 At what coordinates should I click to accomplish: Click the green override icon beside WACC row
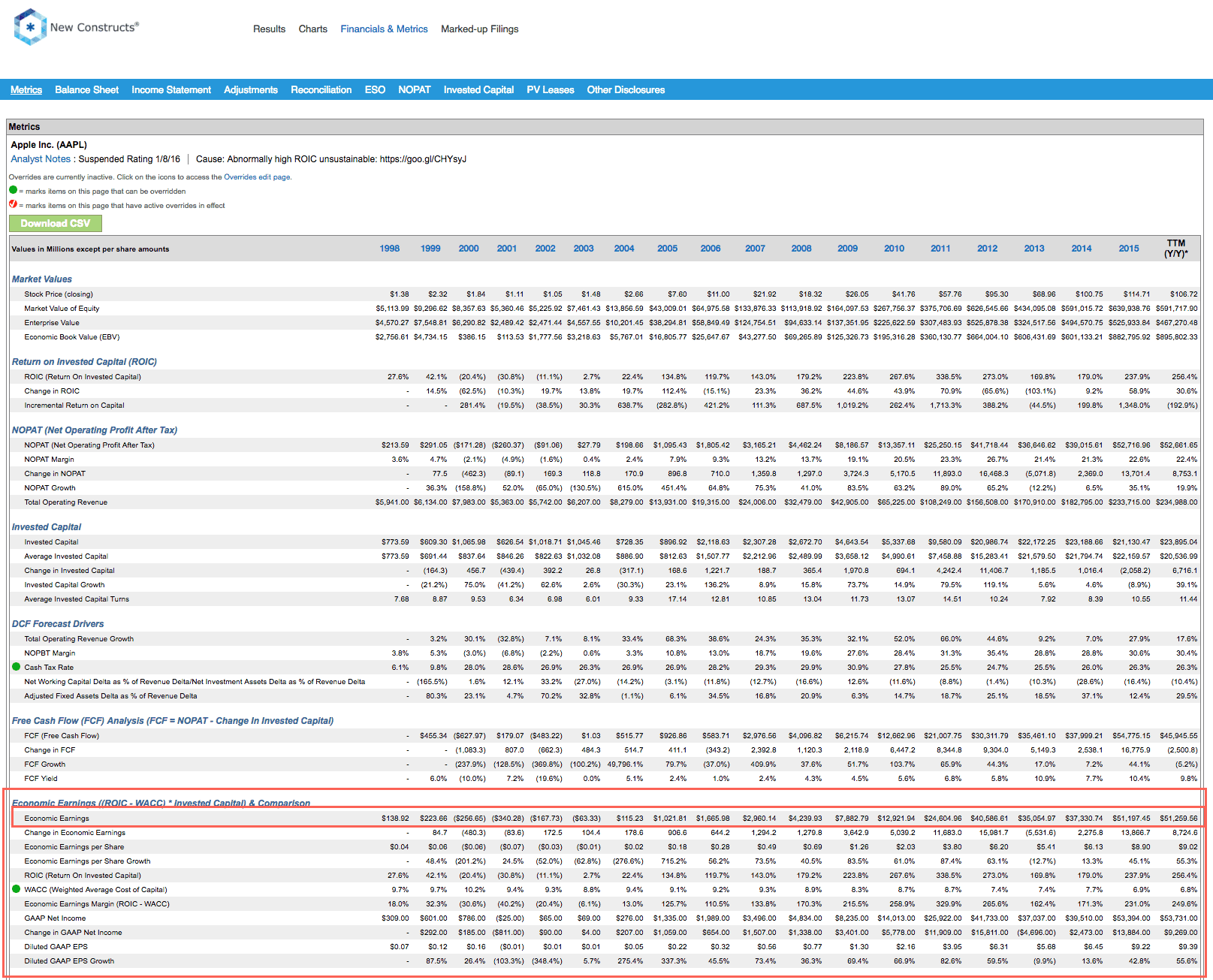(x=16, y=889)
